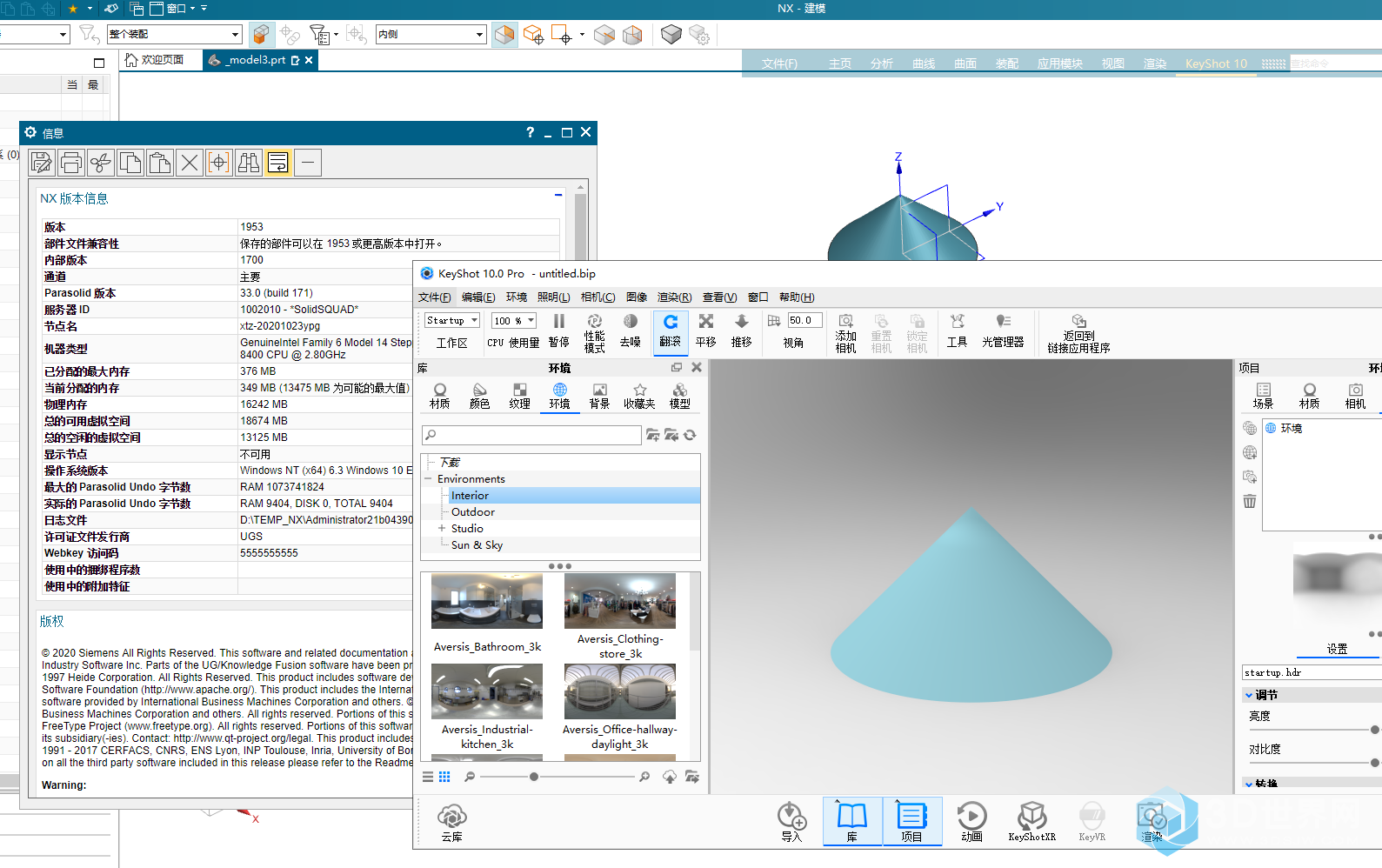Open the KeyShot 帮助(H) menu
The height and width of the screenshot is (868, 1382).
797,297
